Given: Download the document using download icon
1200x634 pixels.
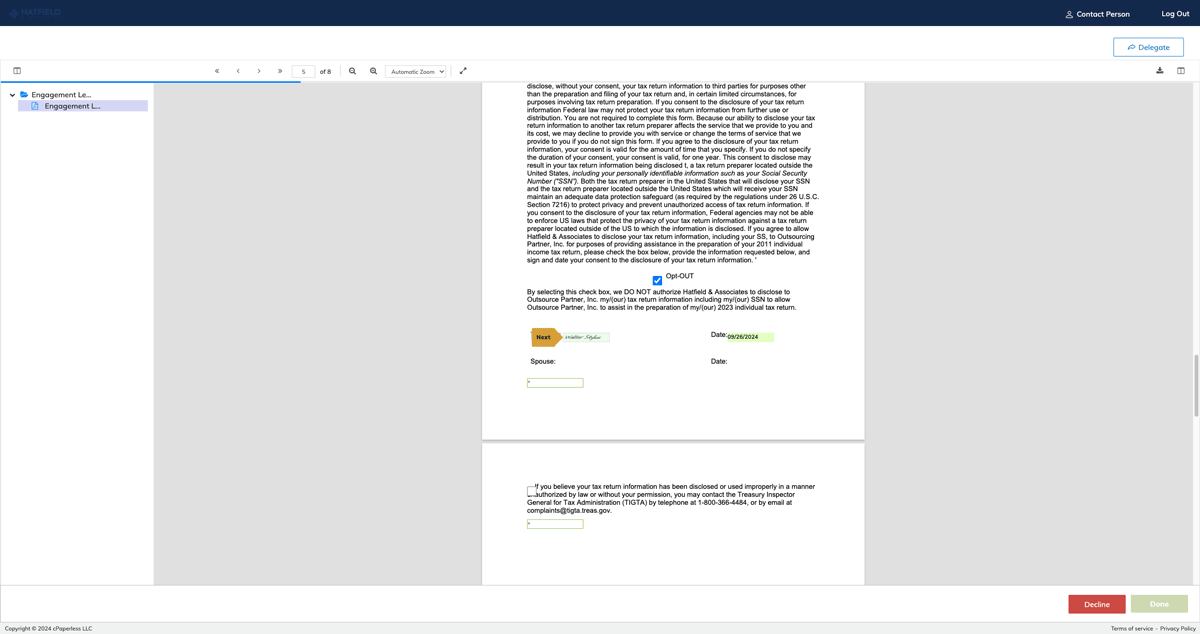Looking at the screenshot, I should (1159, 70).
